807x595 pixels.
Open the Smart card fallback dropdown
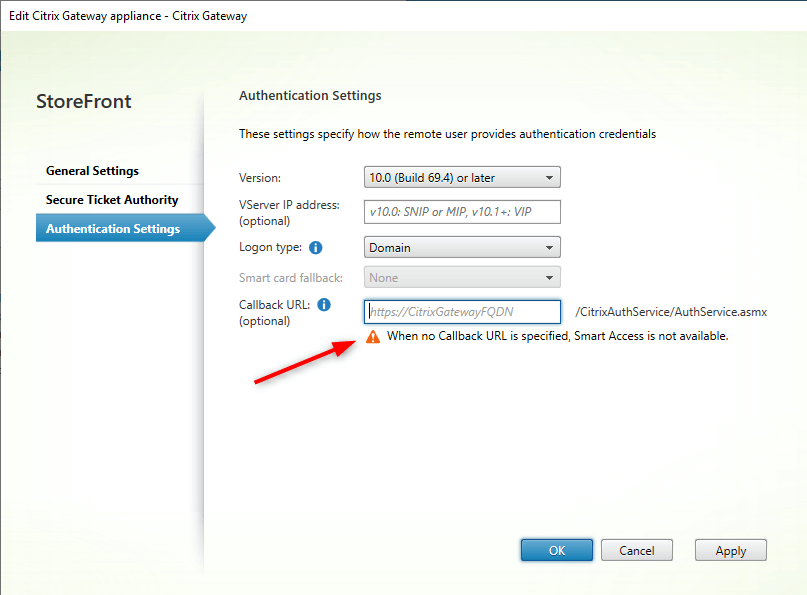(462, 277)
